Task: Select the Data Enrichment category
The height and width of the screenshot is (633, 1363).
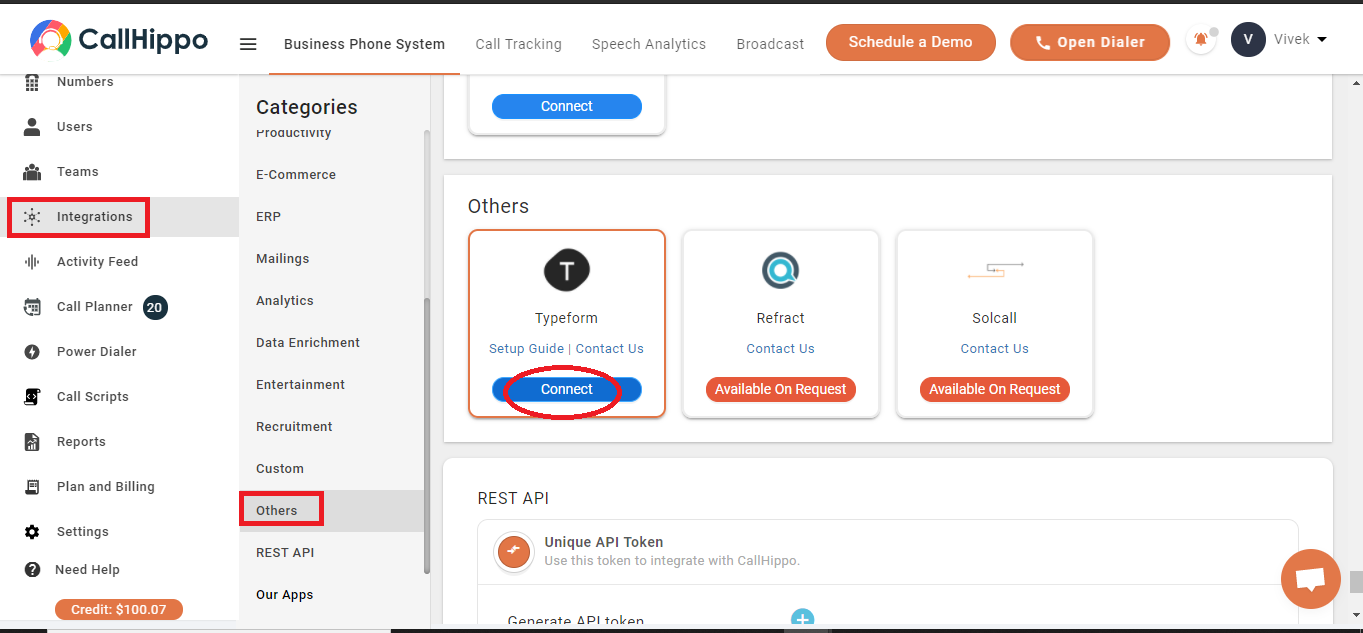Action: [x=308, y=343]
